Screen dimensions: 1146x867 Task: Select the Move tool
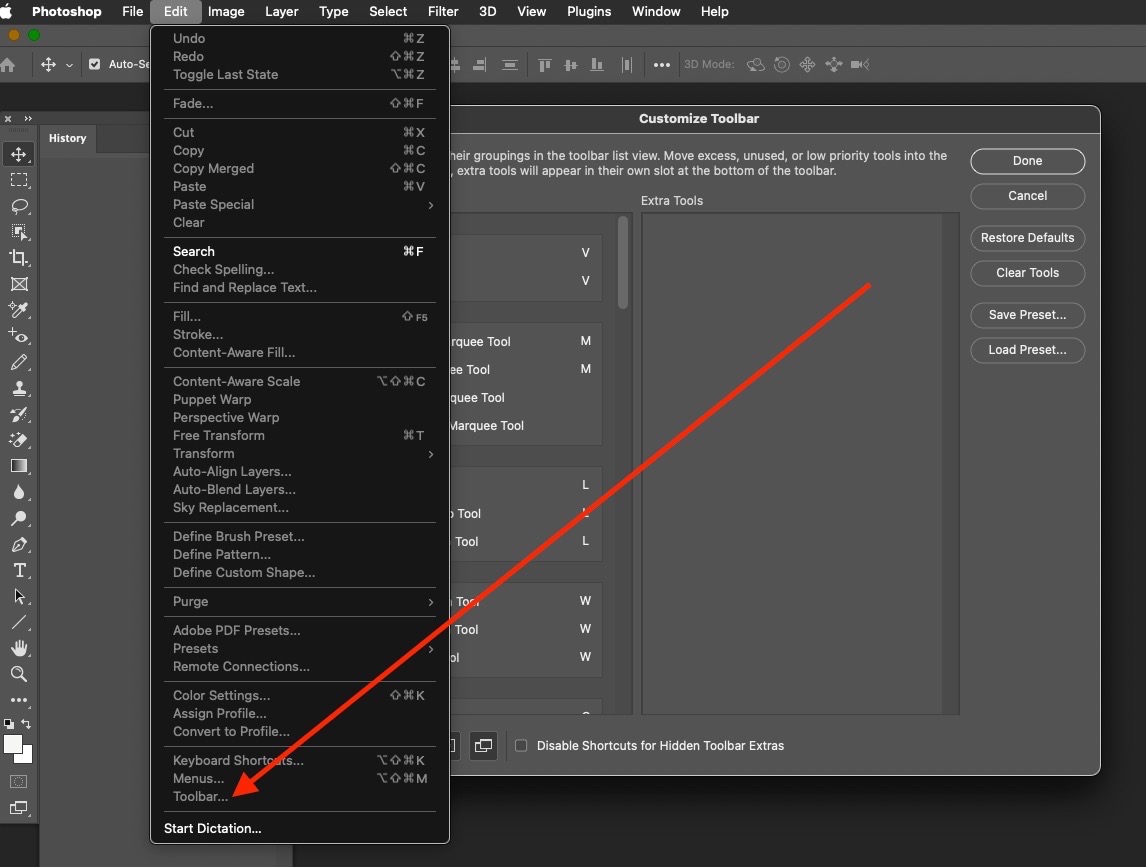[x=18, y=154]
